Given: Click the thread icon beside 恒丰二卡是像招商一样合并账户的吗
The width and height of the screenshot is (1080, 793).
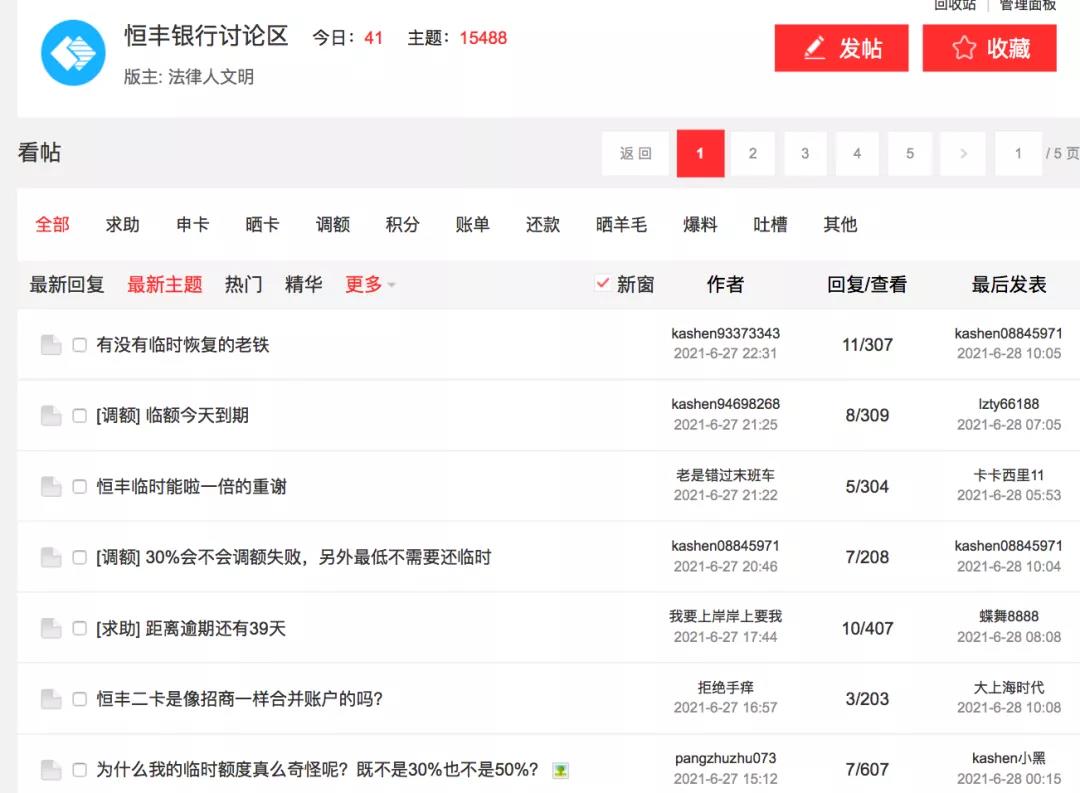Looking at the screenshot, I should [51, 699].
